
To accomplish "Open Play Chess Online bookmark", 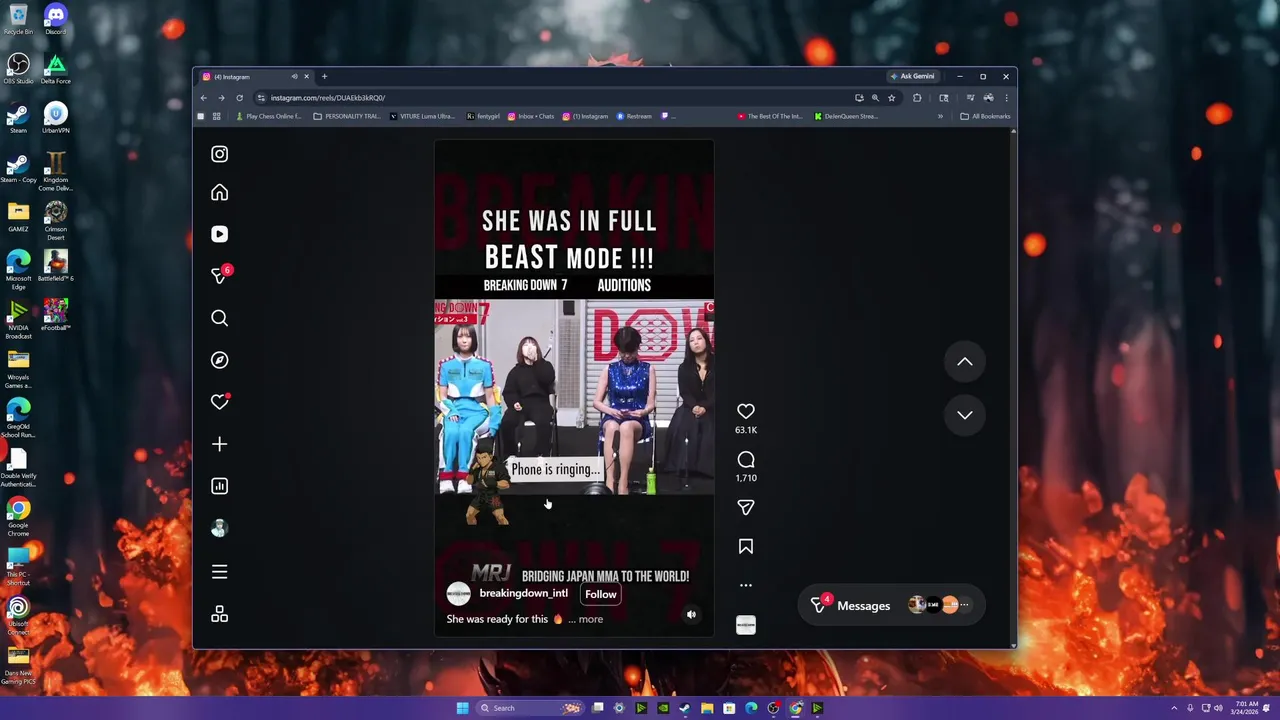I will click(x=268, y=116).
